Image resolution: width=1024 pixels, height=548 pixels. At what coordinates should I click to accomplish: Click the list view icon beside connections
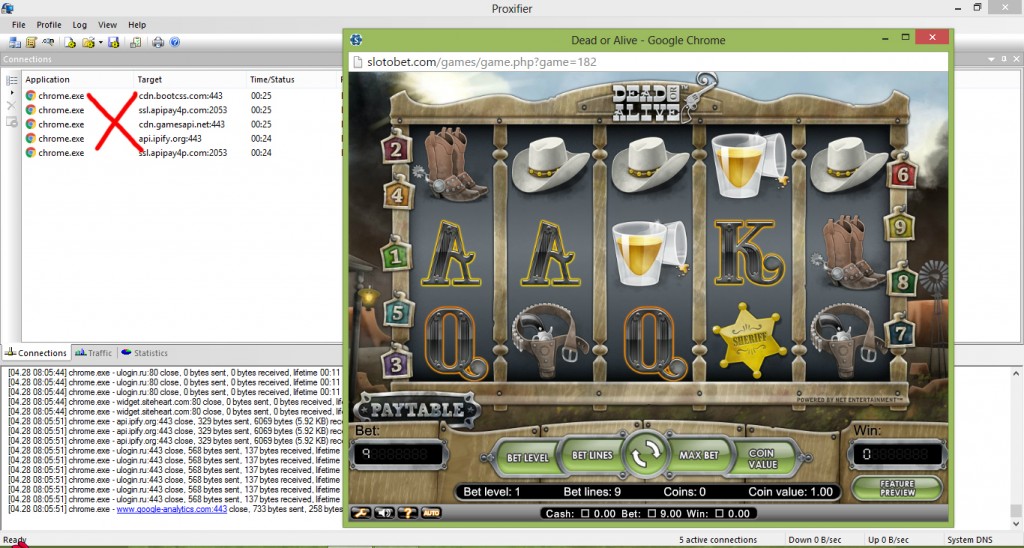(12, 80)
